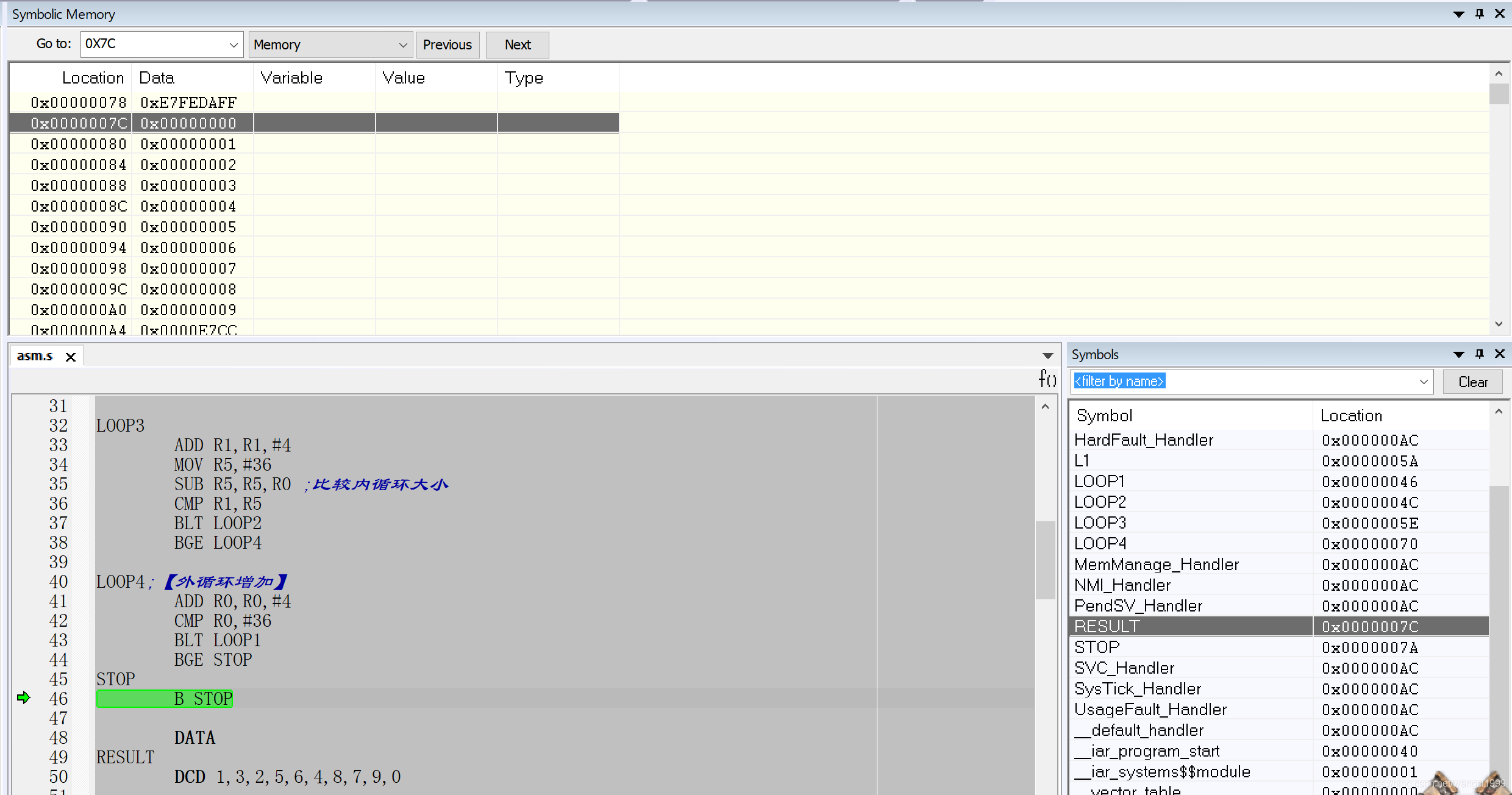
Task: Close the Symbolic Memory panel
Action: pyautogui.click(x=1500, y=14)
